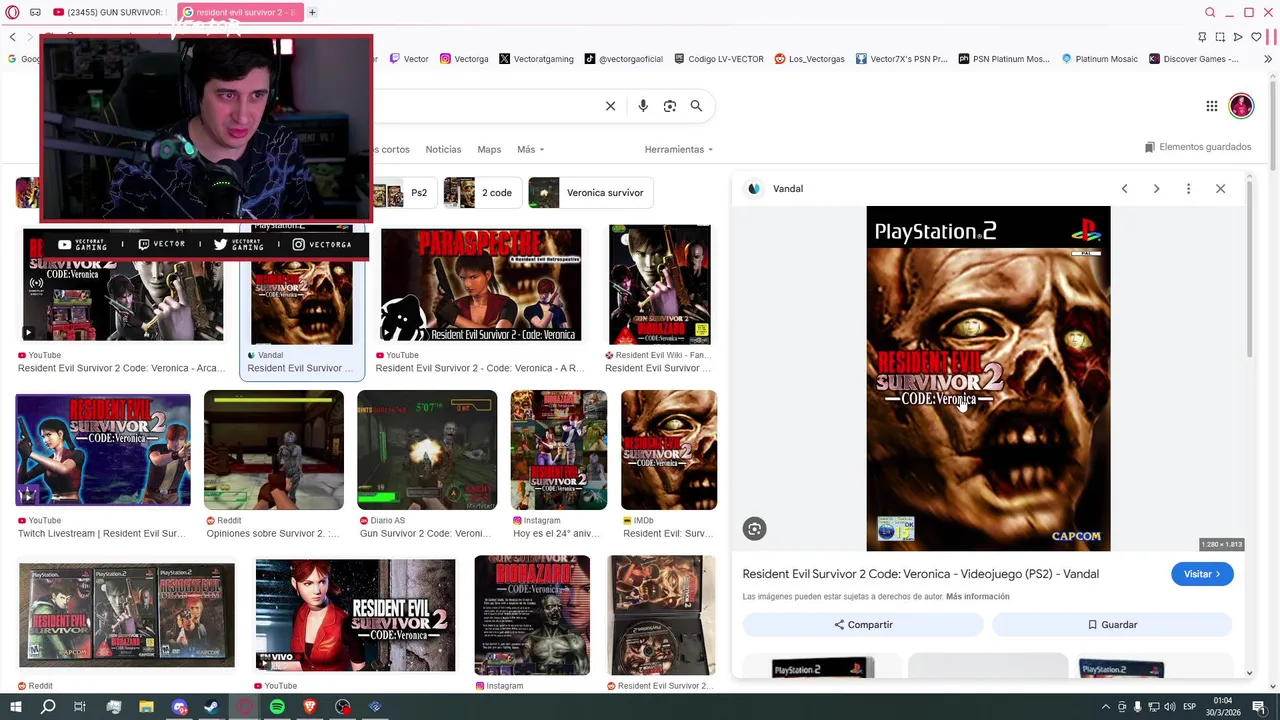Go to next image in preview panel
The height and width of the screenshot is (720, 1280).
(1156, 189)
